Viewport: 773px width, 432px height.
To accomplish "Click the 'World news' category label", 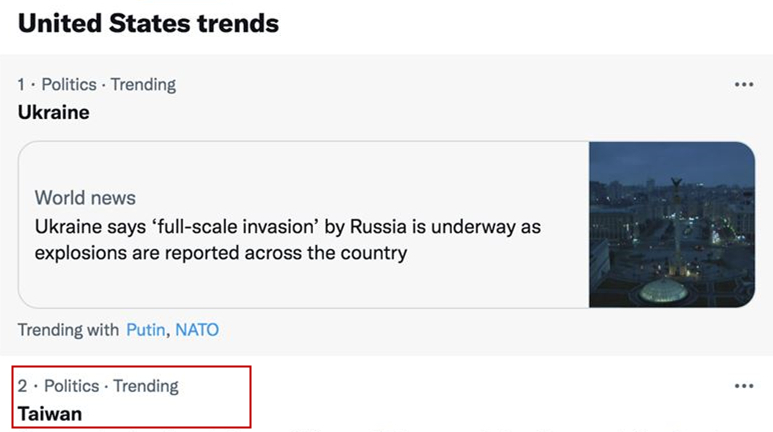I will (x=85, y=198).
